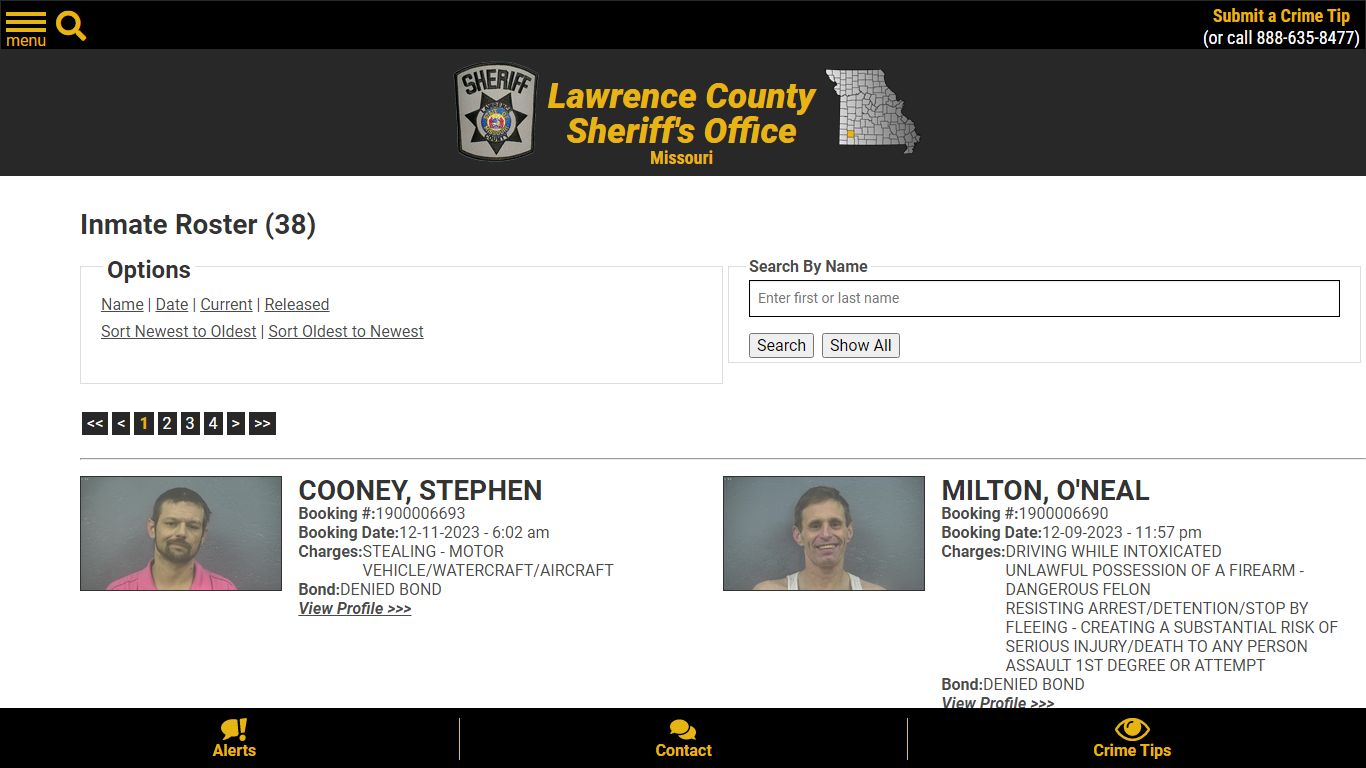This screenshot has width=1366, height=768.
Task: Select page 1 in pagination
Action: [144, 423]
